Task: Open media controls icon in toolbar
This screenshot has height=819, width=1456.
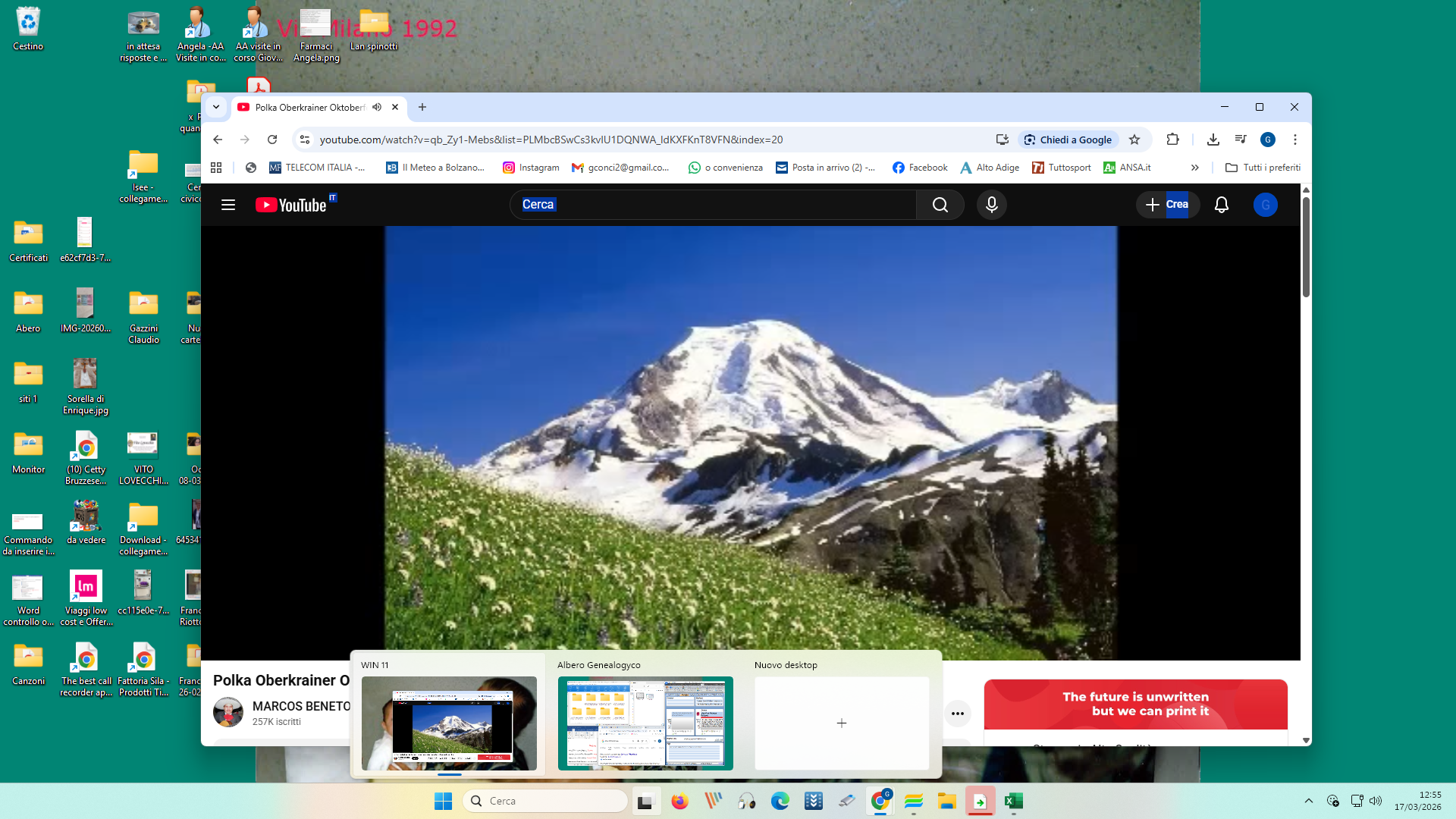Action: coord(1241,140)
